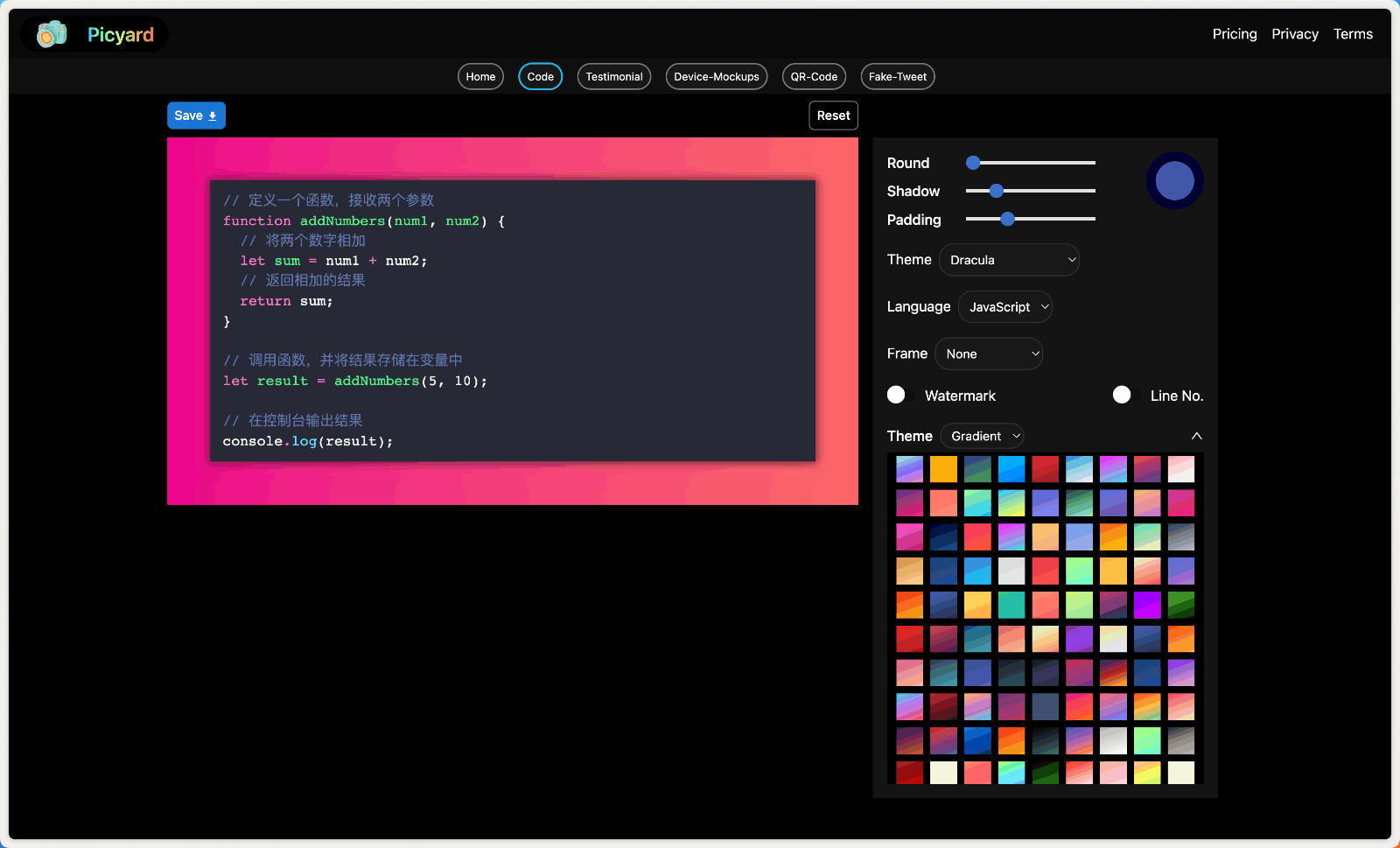
Task: Pick the first swatch in the gradient grid
Action: [x=909, y=469]
